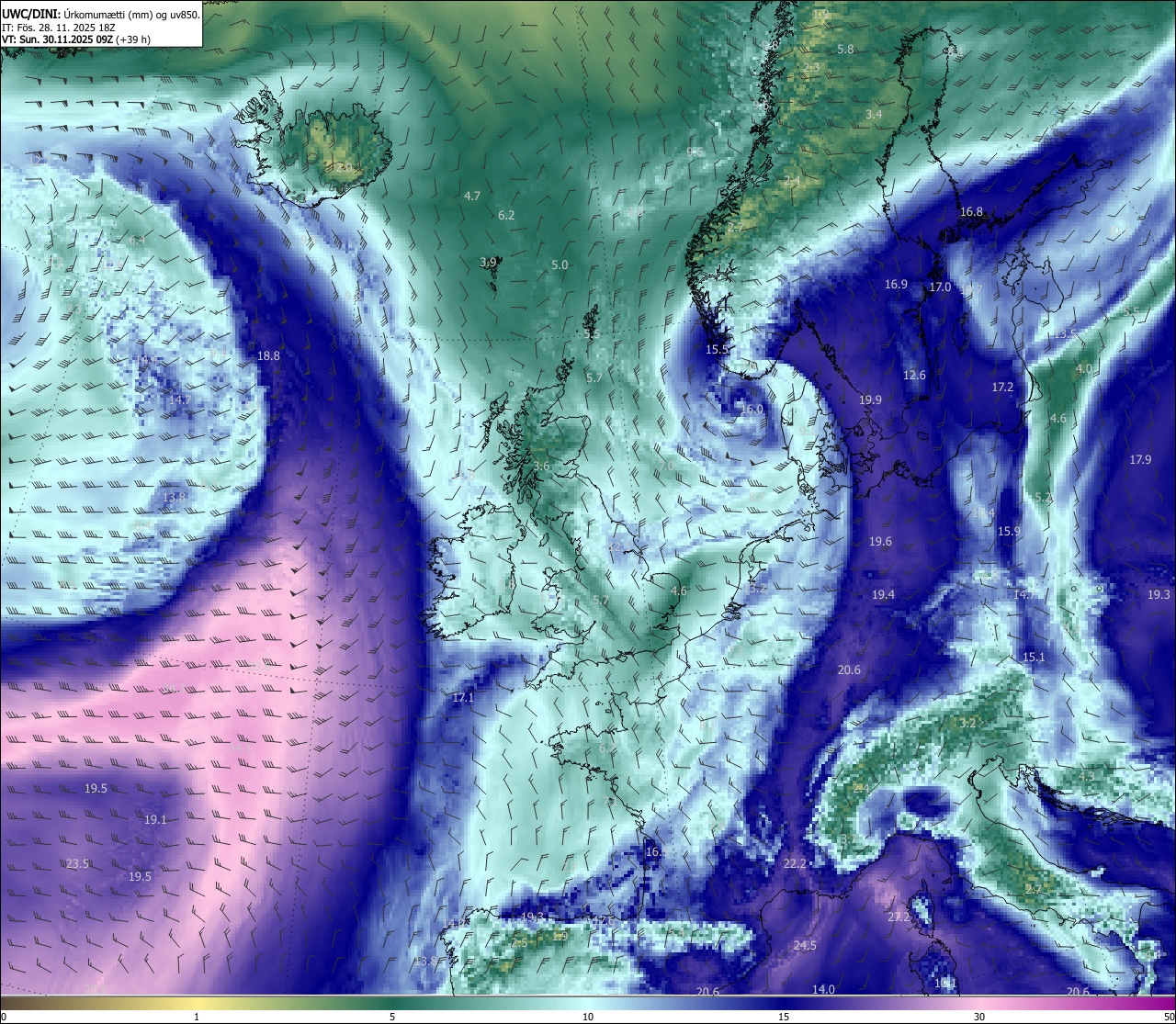Select the 12.6 value label
This screenshot has height=1024, width=1176.
tap(914, 375)
